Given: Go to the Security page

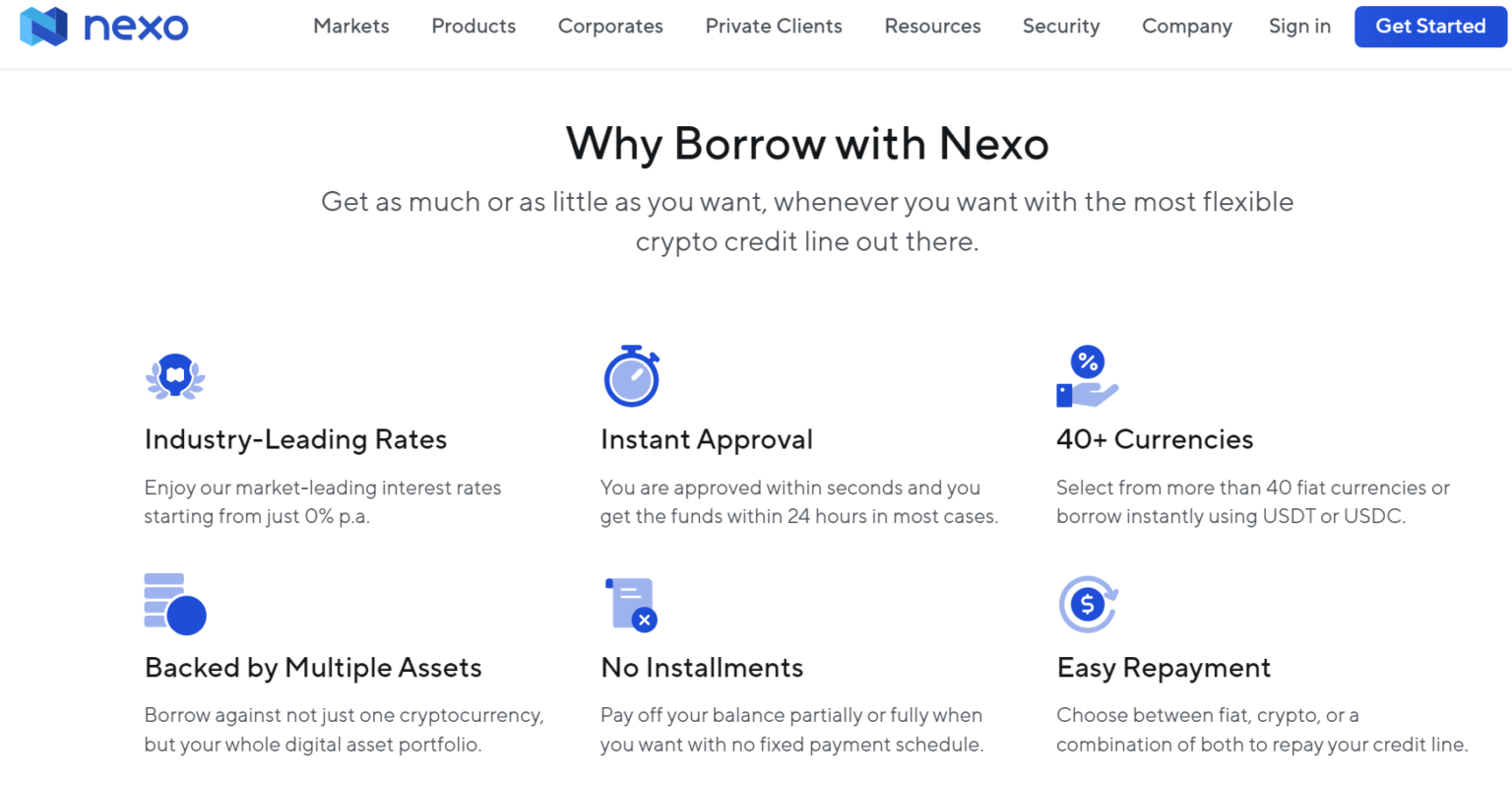Looking at the screenshot, I should tap(1061, 27).
